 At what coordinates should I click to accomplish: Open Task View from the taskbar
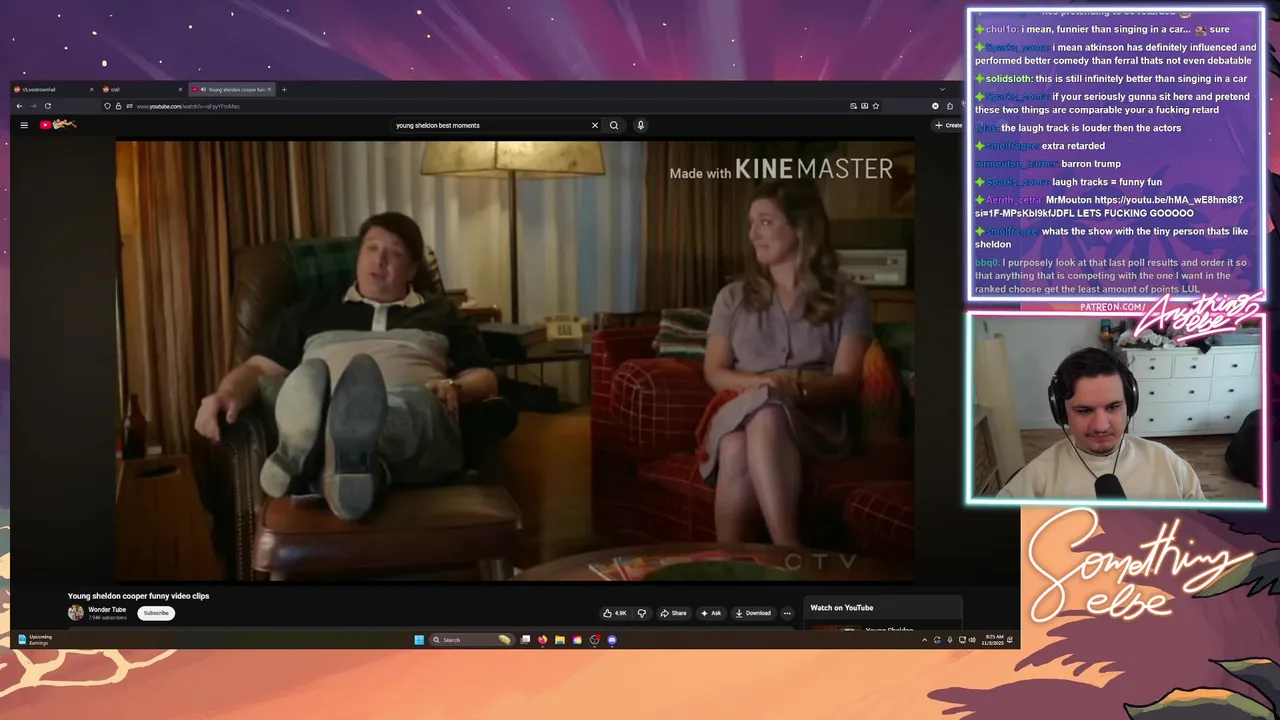[x=525, y=640]
